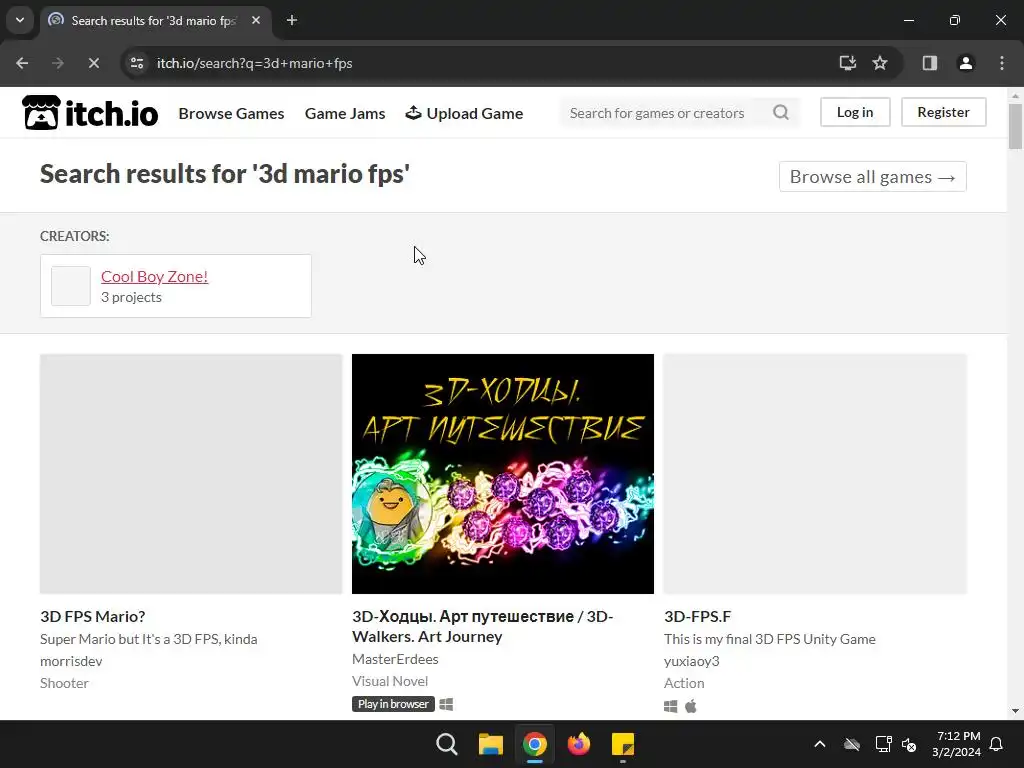Click the '3 projects' text

[131, 297]
